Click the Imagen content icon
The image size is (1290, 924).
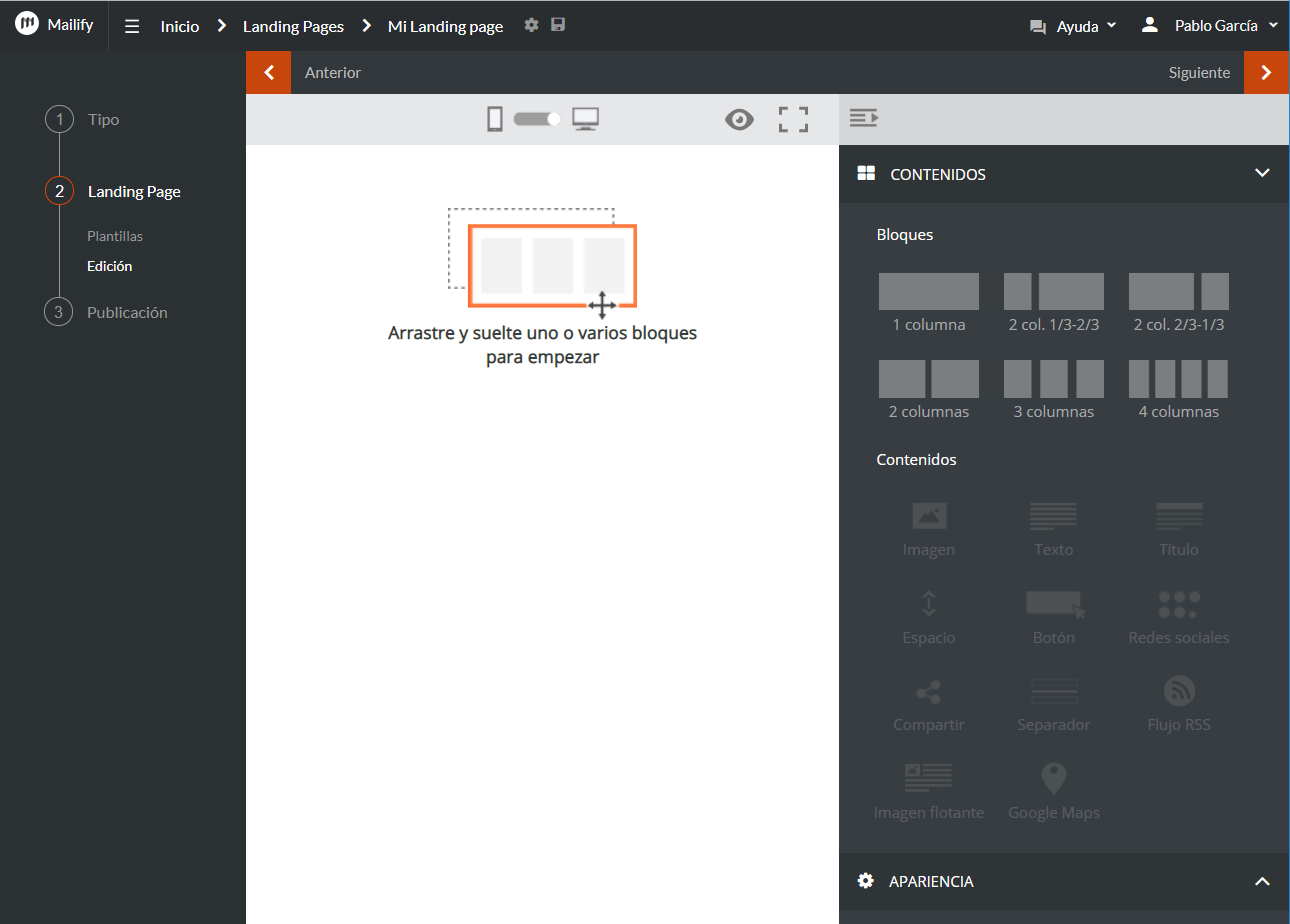929,516
